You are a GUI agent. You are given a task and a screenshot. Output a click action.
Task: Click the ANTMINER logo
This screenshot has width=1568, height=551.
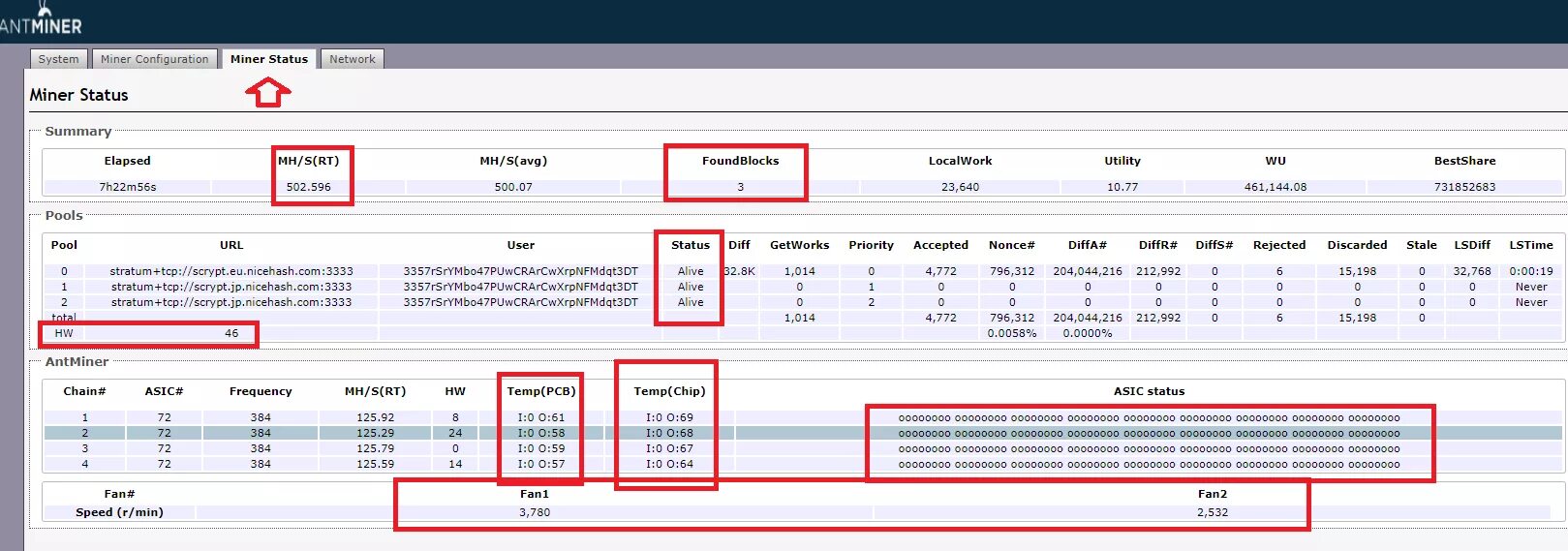pos(41,19)
